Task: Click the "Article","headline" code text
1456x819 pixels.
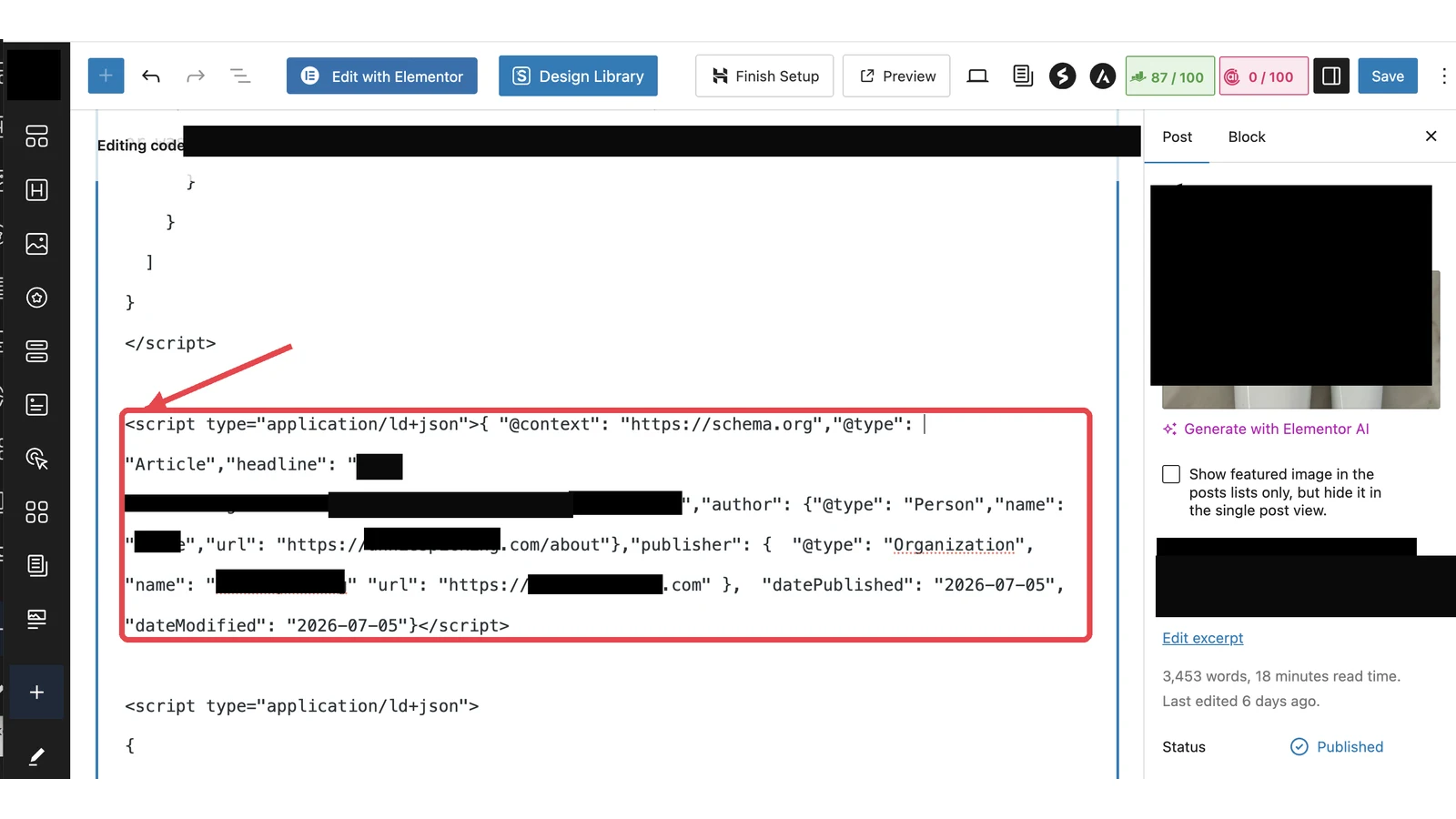Action: point(230,464)
